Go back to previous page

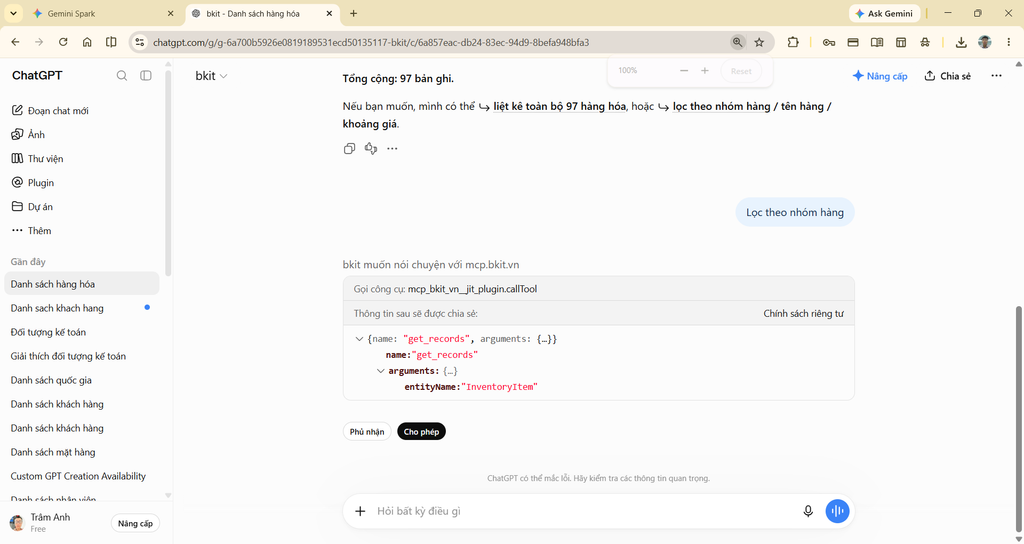[x=15, y=42]
